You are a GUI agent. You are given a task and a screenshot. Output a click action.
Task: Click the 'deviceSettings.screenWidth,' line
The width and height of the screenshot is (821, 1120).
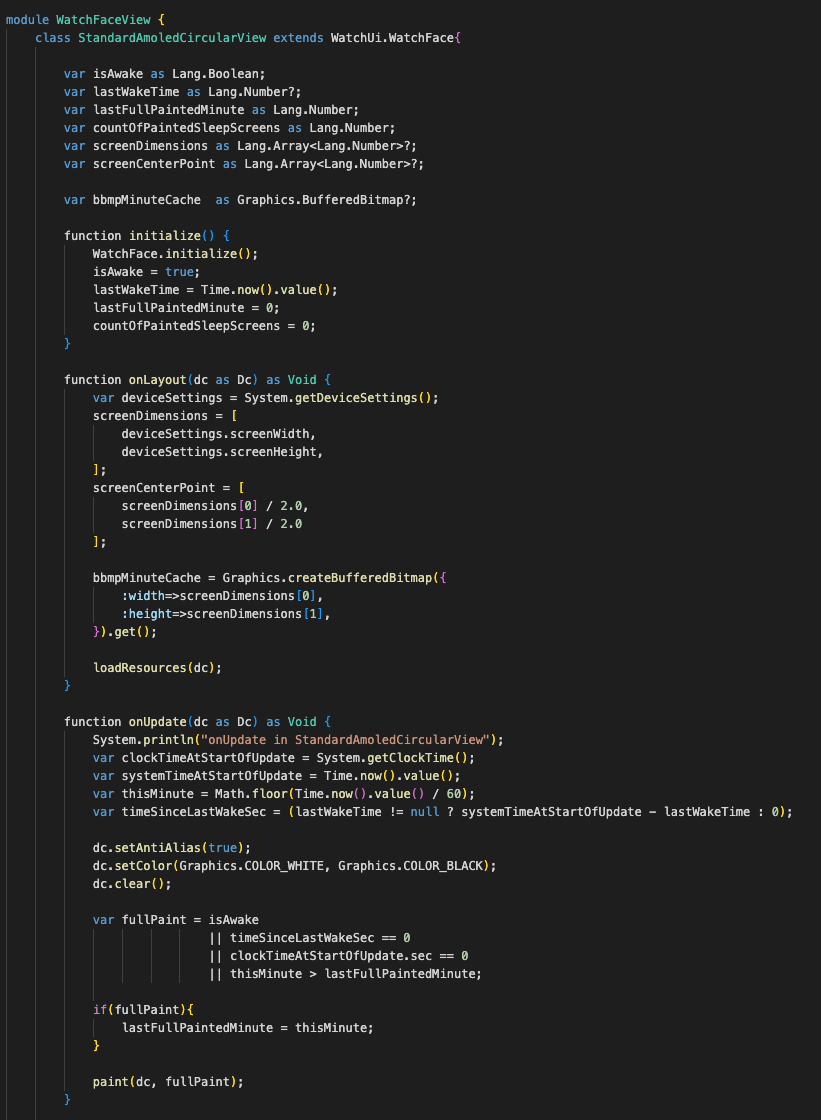(x=219, y=434)
